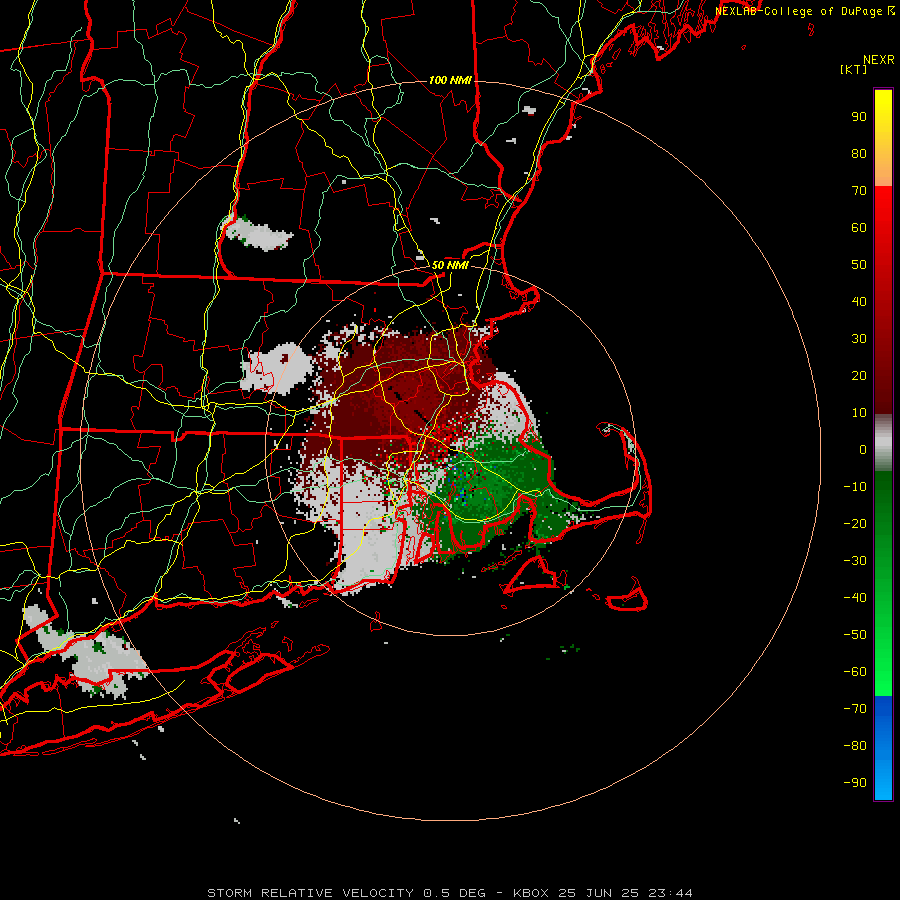
Task: Select the -20 value on the scale
Action: tap(855, 524)
